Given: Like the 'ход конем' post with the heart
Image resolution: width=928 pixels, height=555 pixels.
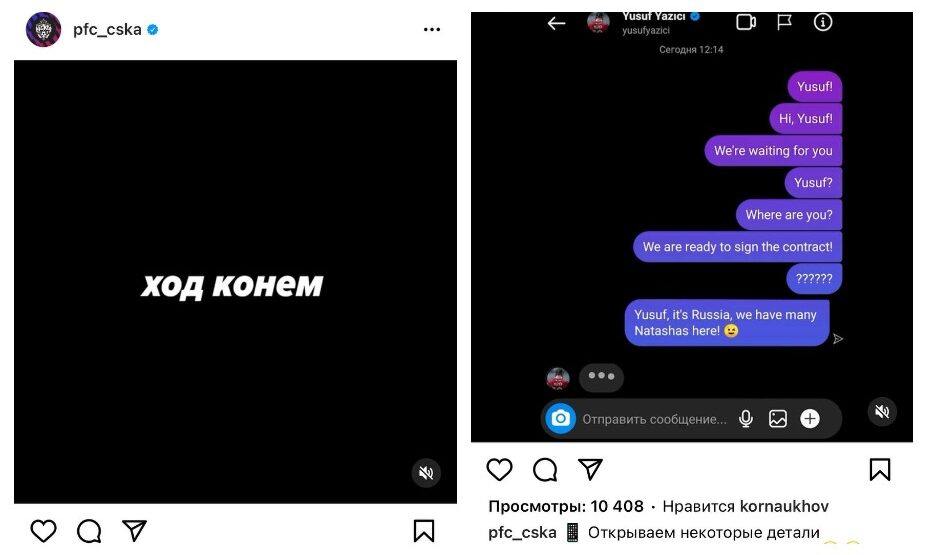Looking at the screenshot, I should coord(43,531).
